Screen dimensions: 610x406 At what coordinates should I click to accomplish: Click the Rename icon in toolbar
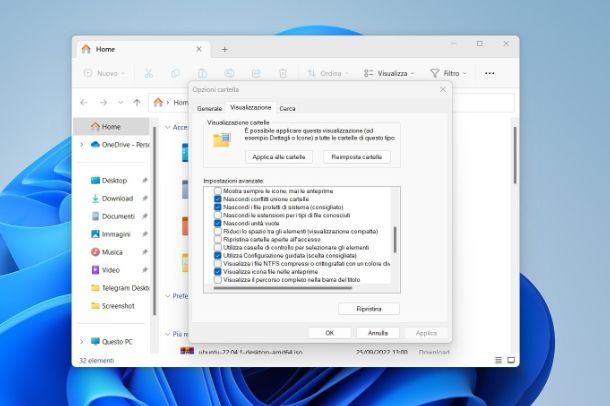tap(229, 73)
